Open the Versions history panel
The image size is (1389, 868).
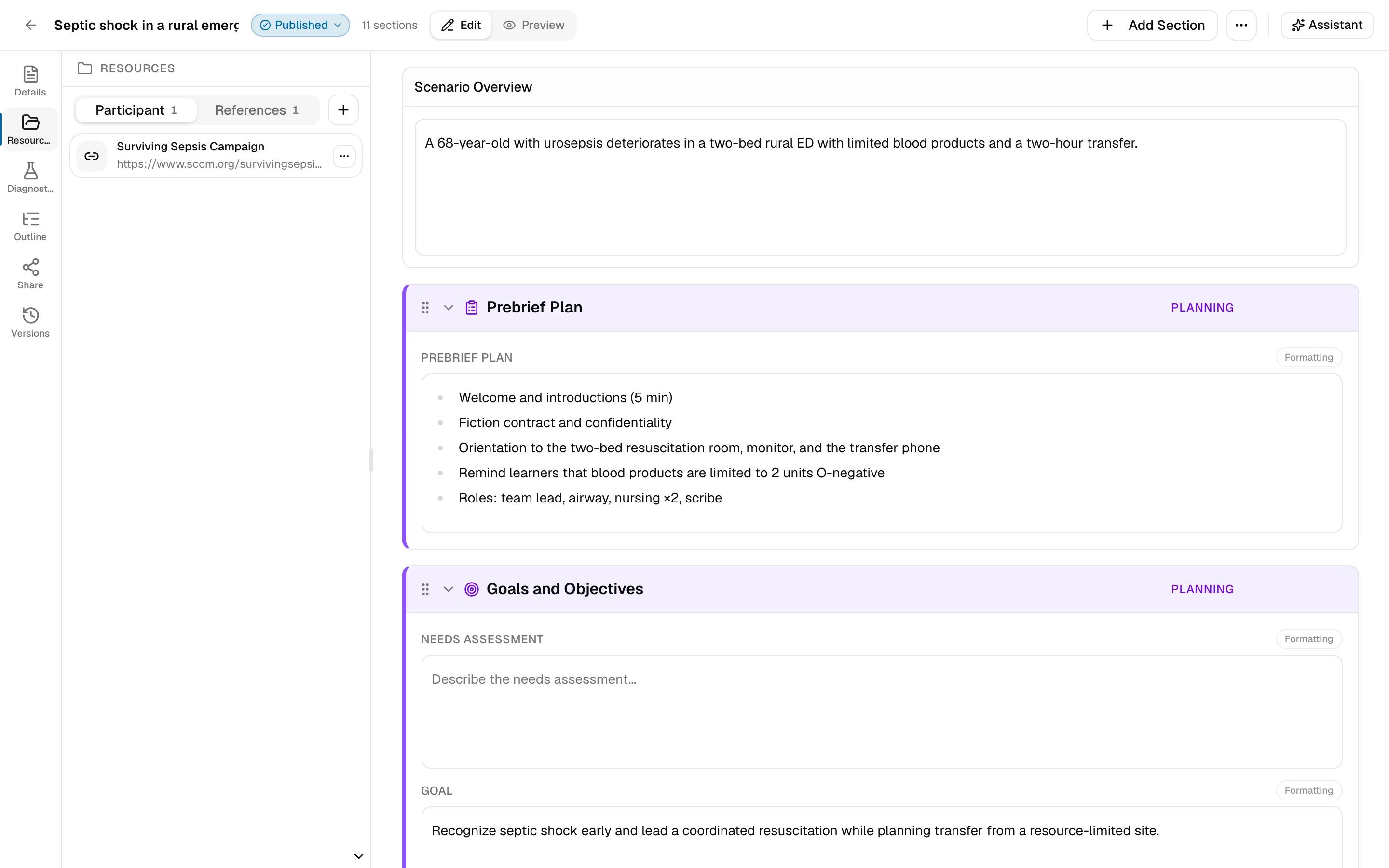[30, 322]
